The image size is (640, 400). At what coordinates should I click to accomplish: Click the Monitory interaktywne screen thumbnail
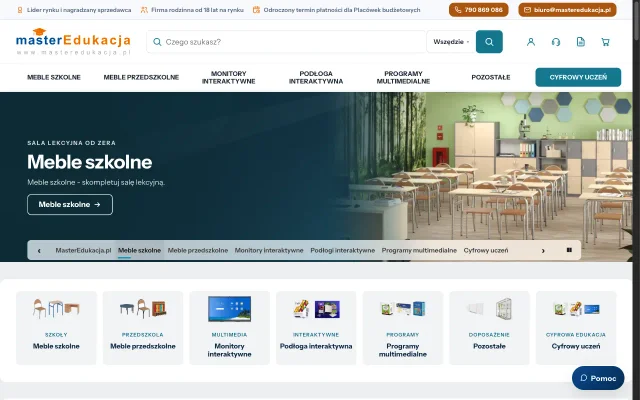[229, 309]
